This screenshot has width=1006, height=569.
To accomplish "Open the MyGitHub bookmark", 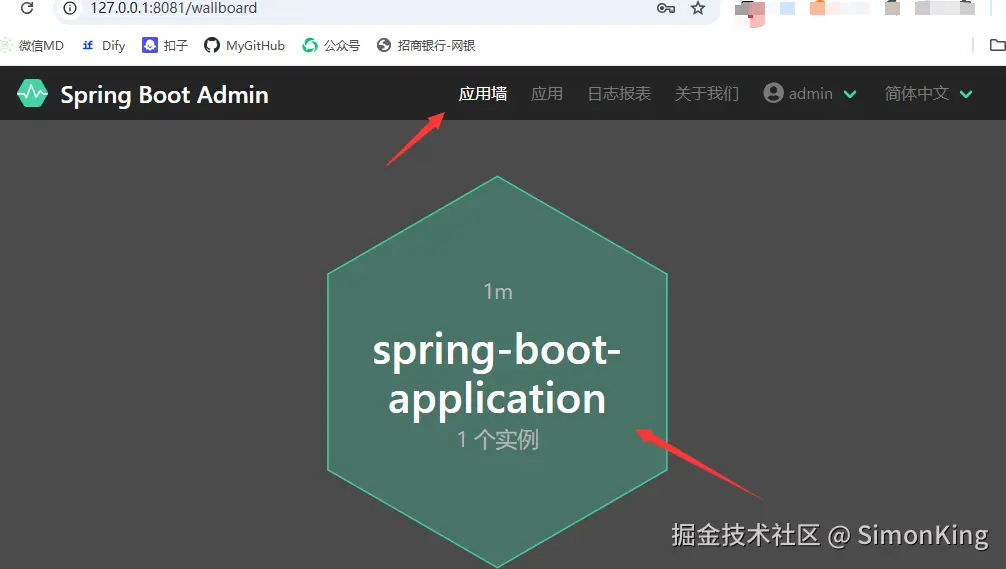I will click(244, 46).
